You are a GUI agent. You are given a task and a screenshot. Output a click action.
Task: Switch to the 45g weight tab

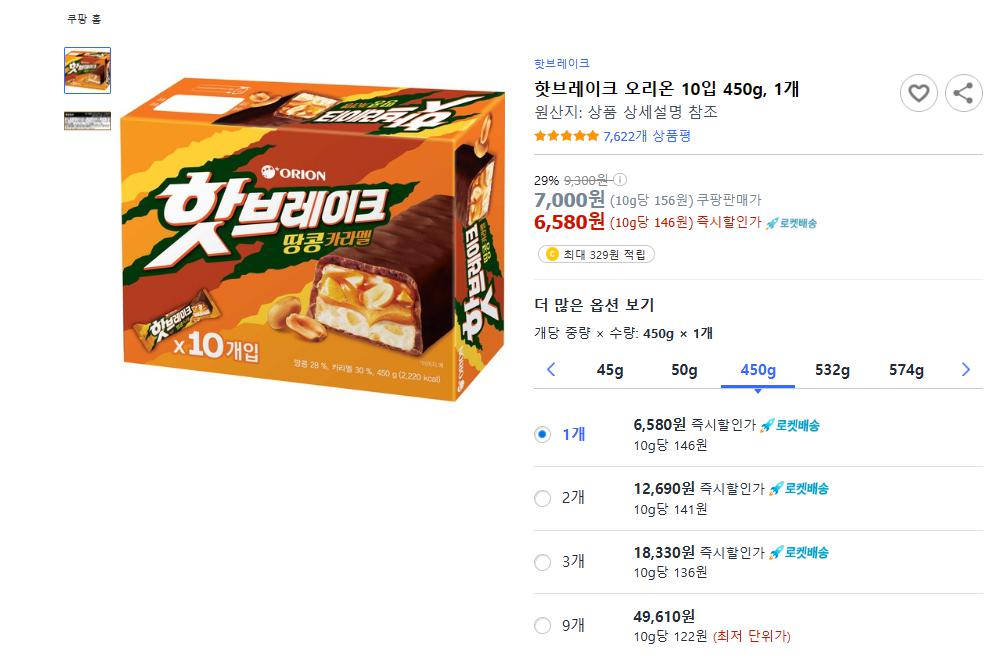(x=610, y=370)
